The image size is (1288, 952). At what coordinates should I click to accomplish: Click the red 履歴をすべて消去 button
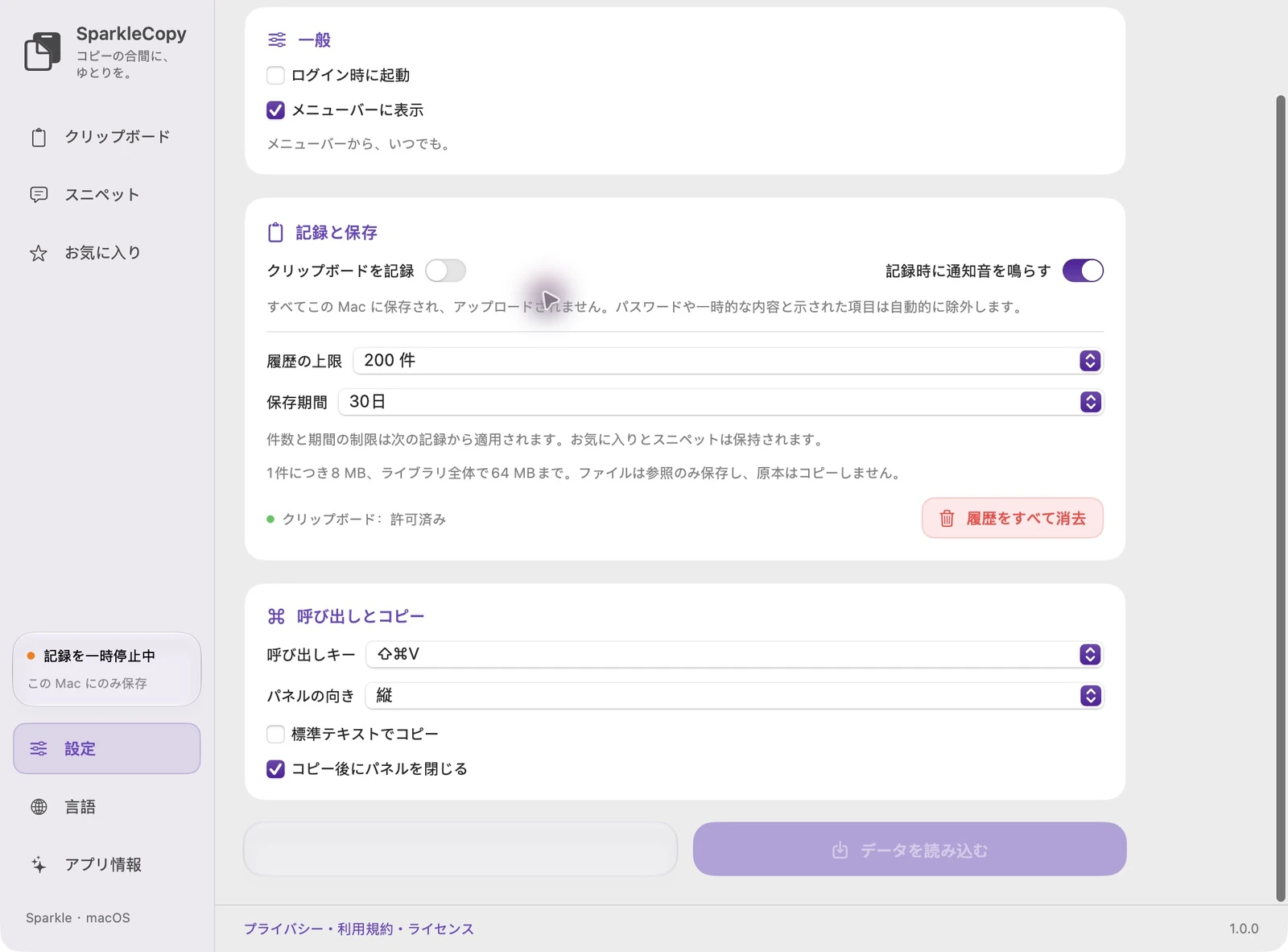1013,518
